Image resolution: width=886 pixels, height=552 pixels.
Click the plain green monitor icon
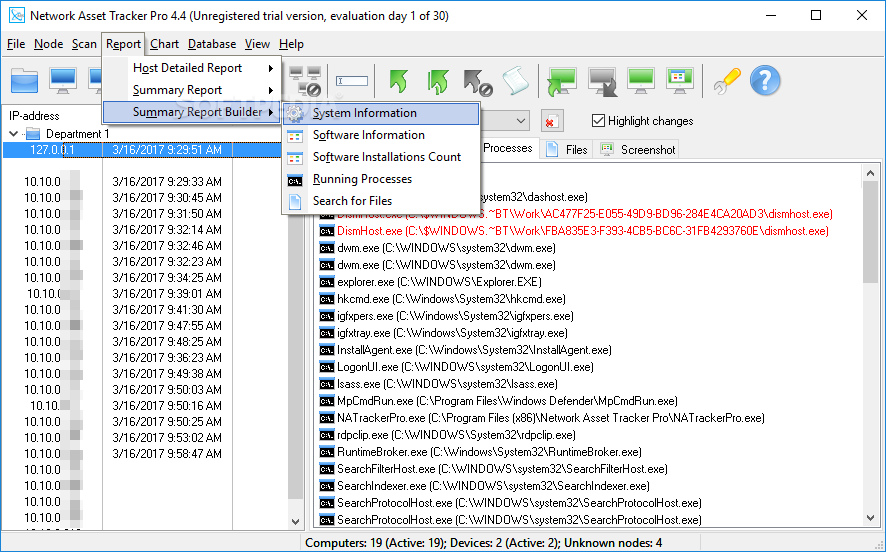tap(641, 81)
